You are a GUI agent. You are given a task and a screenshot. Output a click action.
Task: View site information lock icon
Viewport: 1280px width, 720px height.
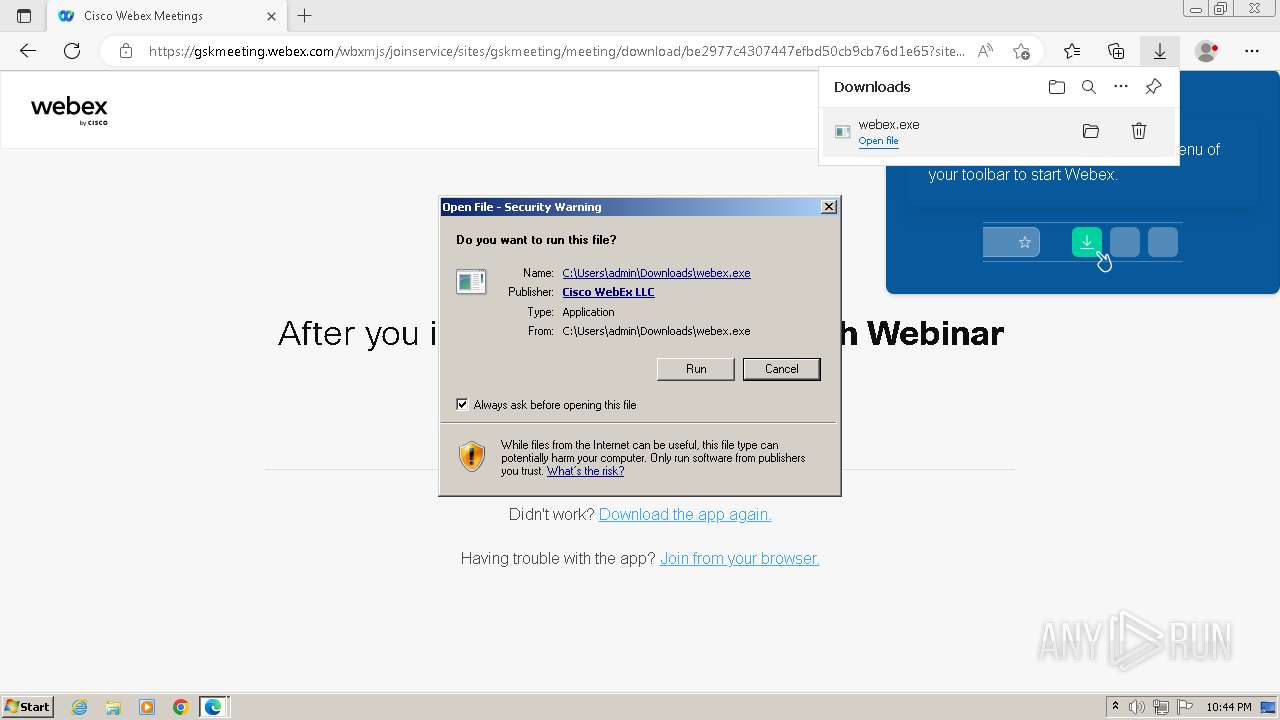(x=126, y=51)
